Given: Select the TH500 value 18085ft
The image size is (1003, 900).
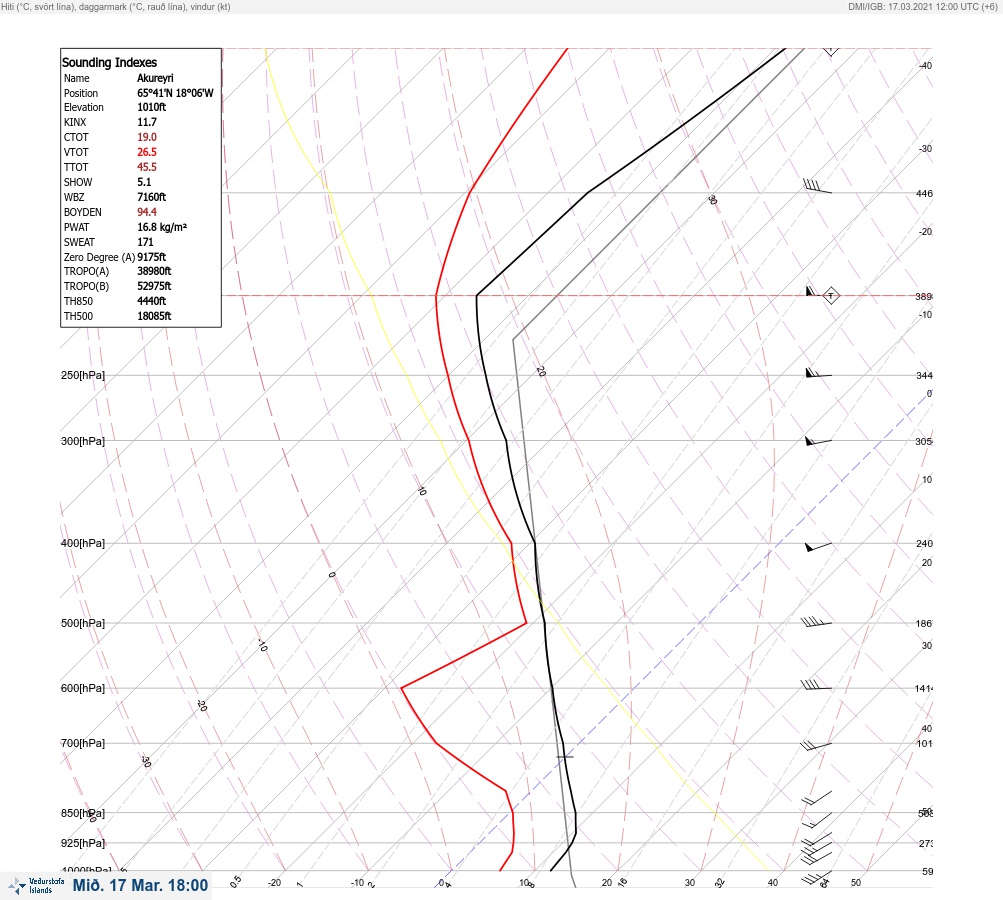Looking at the screenshot, I should point(154,316).
